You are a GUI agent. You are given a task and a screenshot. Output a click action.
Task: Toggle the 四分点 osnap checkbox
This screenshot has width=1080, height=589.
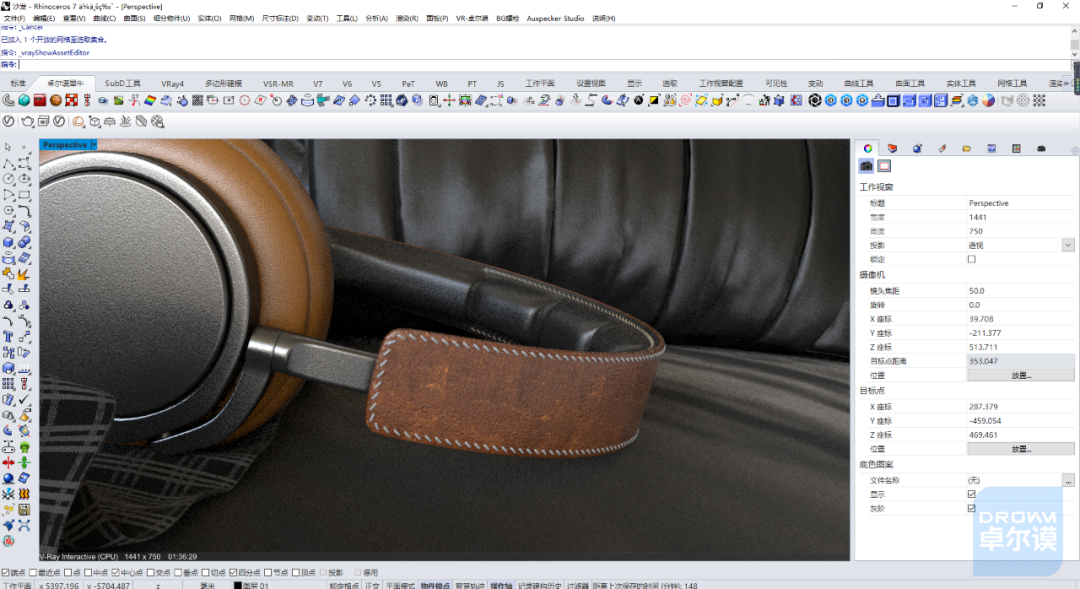[x=233, y=572]
